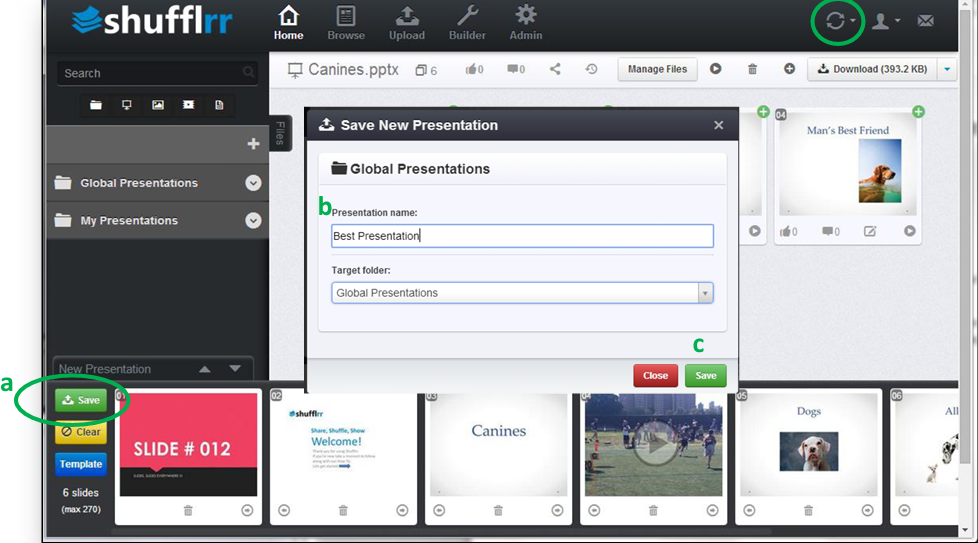Add new folder with plus icon
The width and height of the screenshot is (978, 543).
point(253,144)
